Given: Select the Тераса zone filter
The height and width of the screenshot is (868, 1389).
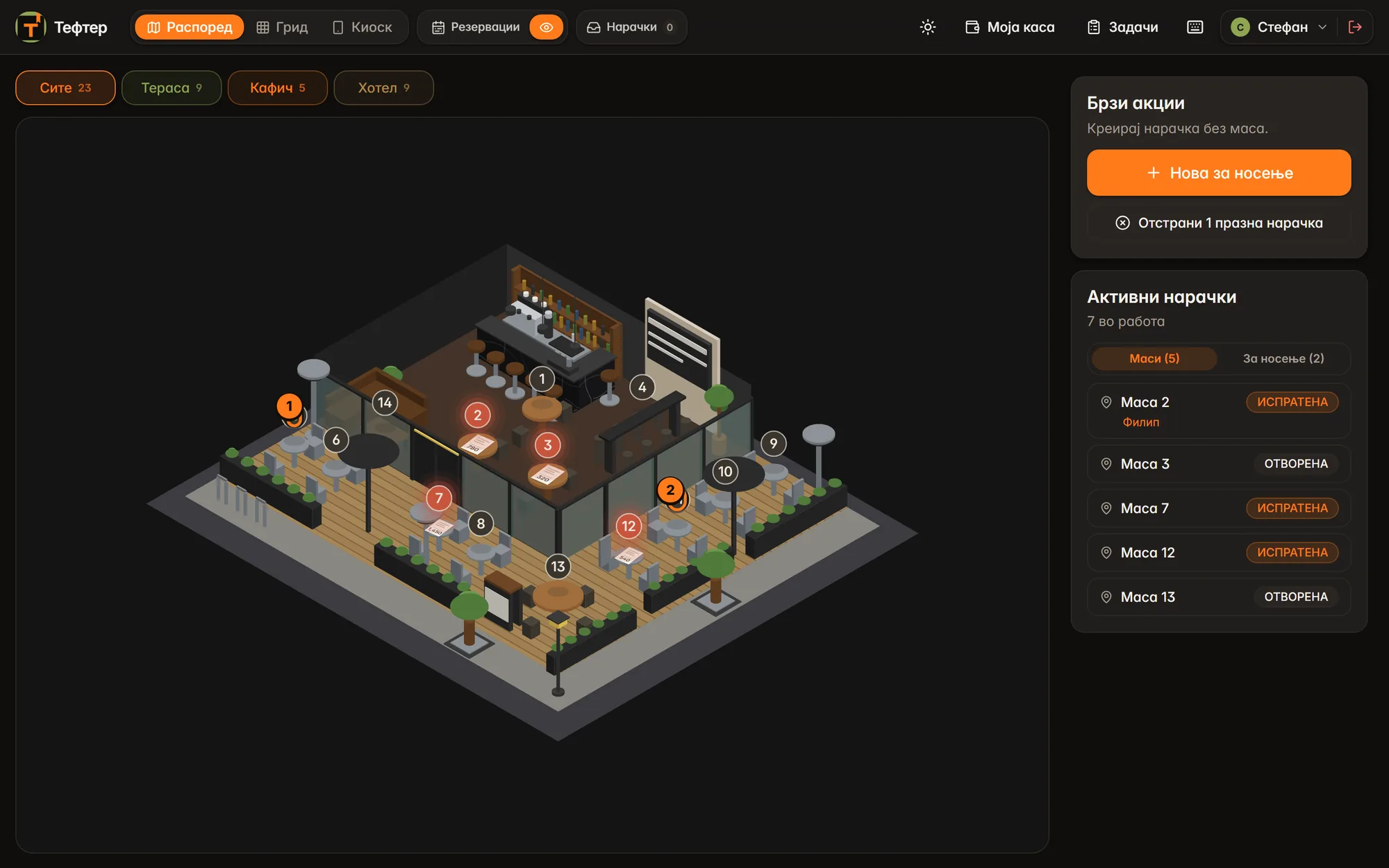Looking at the screenshot, I should click(x=172, y=87).
